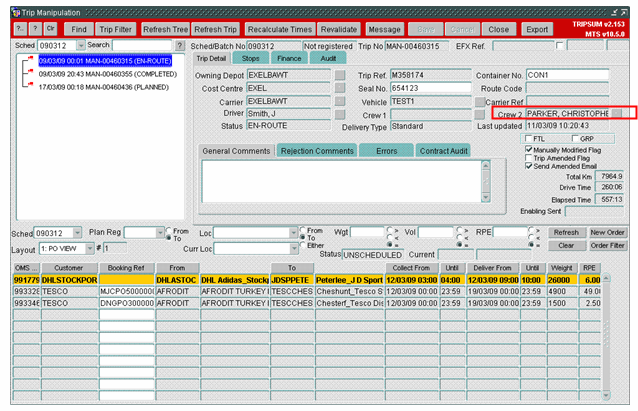Viewport: 638px width, 411px height.
Task: Click the Container No. field showing CON1
Action: pyautogui.click(x=567, y=75)
